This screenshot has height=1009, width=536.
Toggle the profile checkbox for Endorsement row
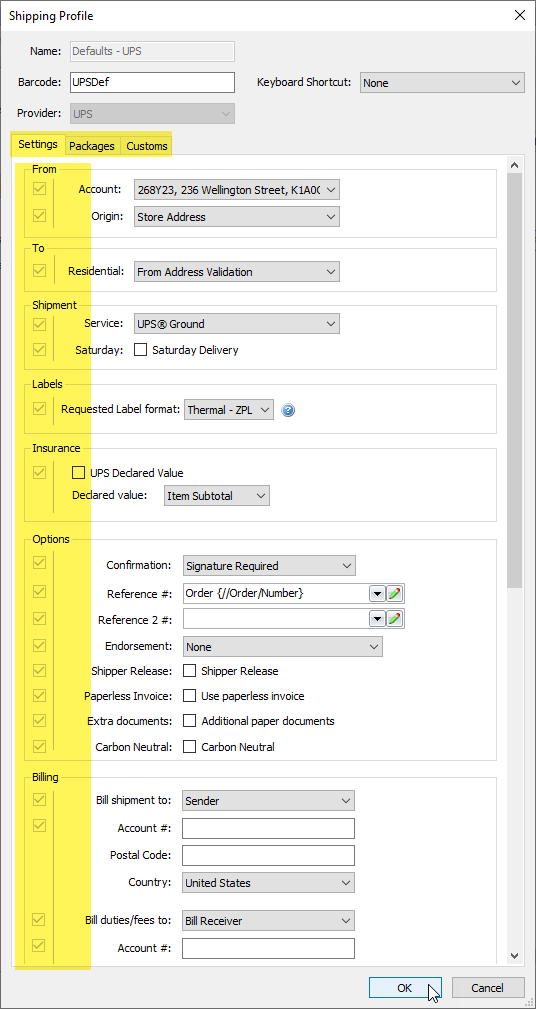39,645
